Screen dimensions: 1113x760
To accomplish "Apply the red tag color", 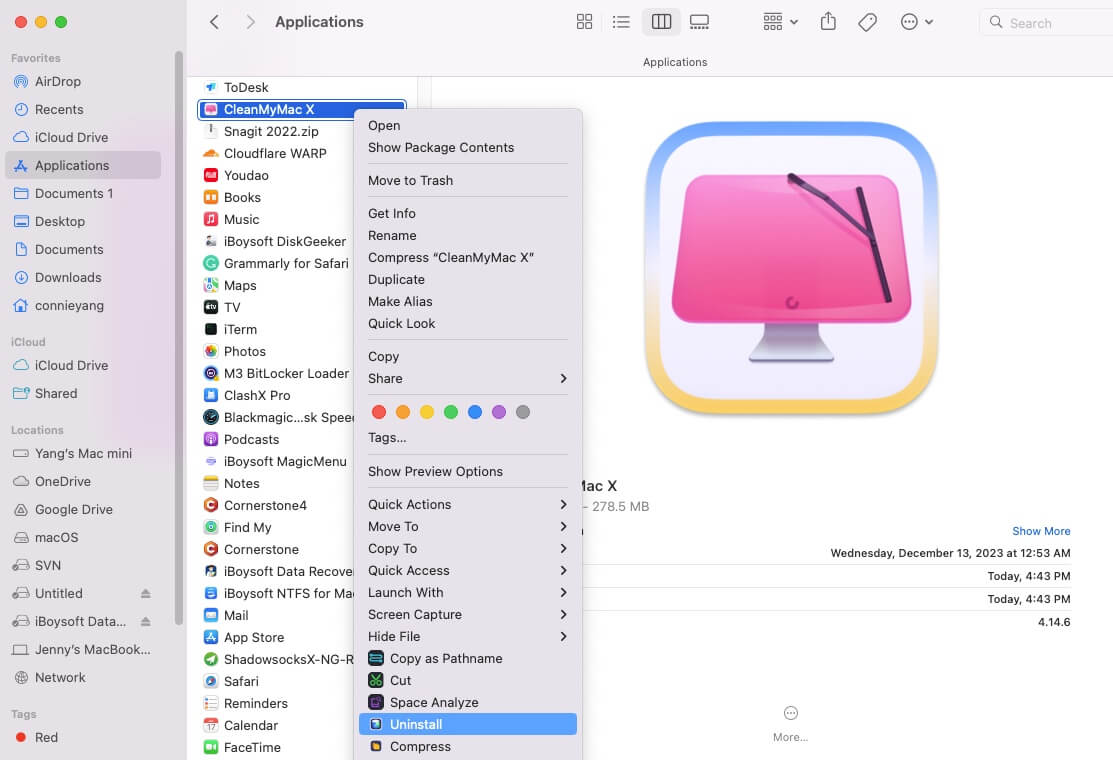I will (379, 412).
